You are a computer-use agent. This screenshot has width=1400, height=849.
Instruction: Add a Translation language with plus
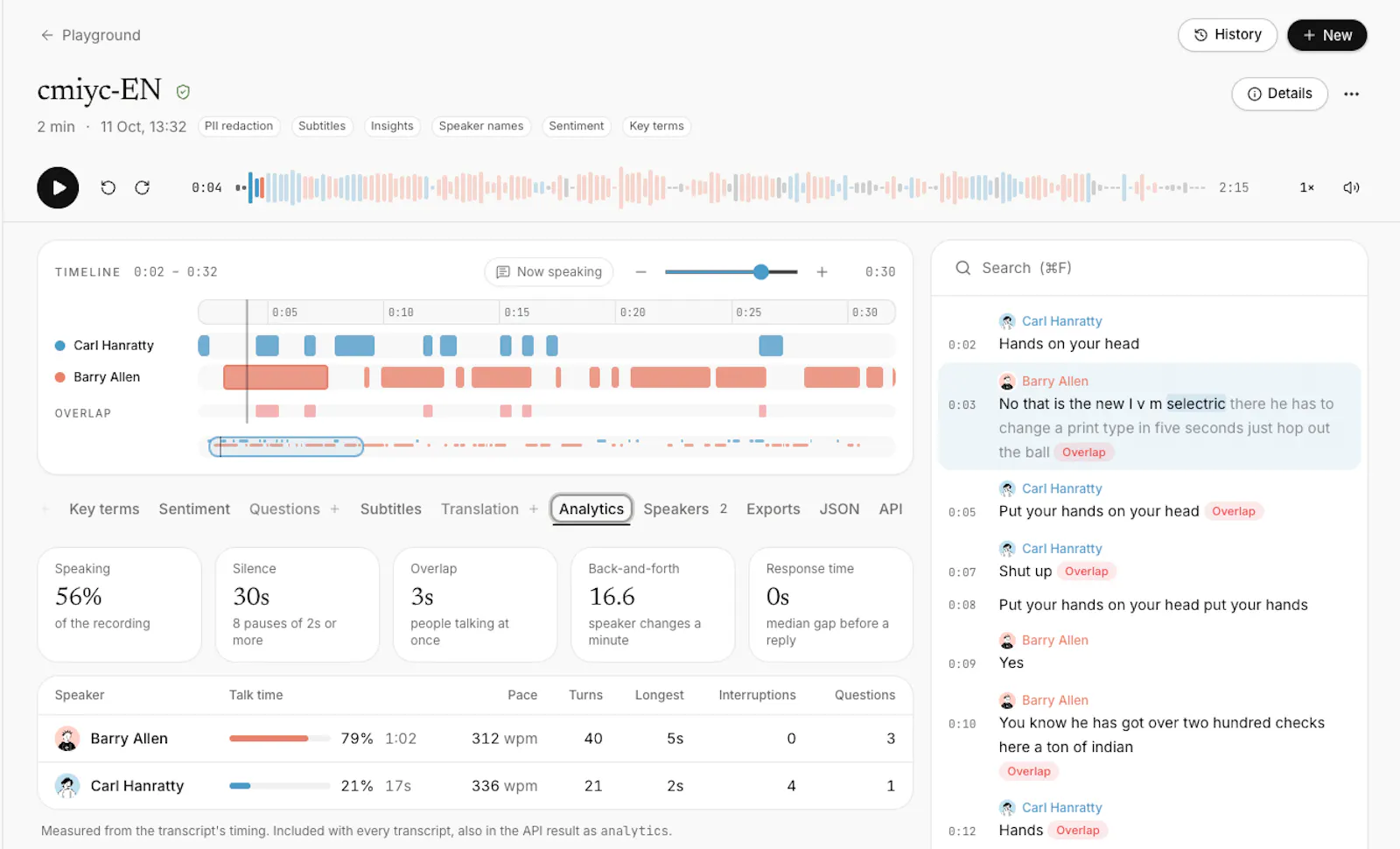(534, 509)
